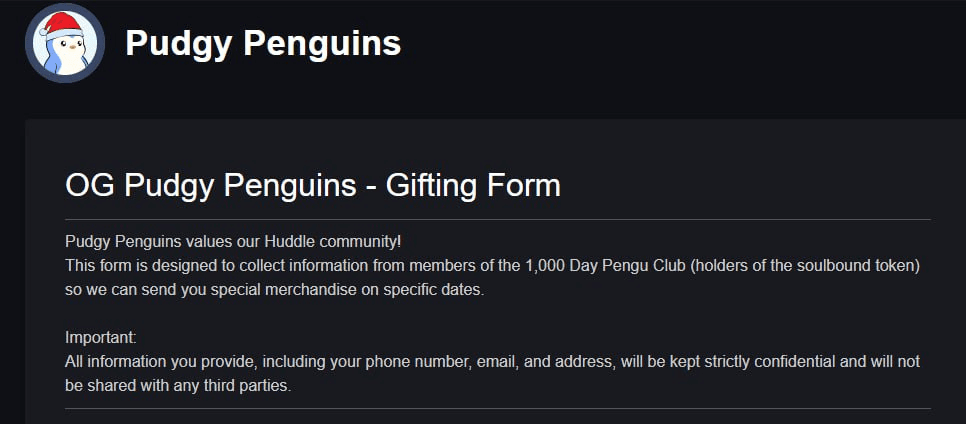The image size is (966, 424).
Task: Click the divider line below the form heading
Action: point(498,219)
